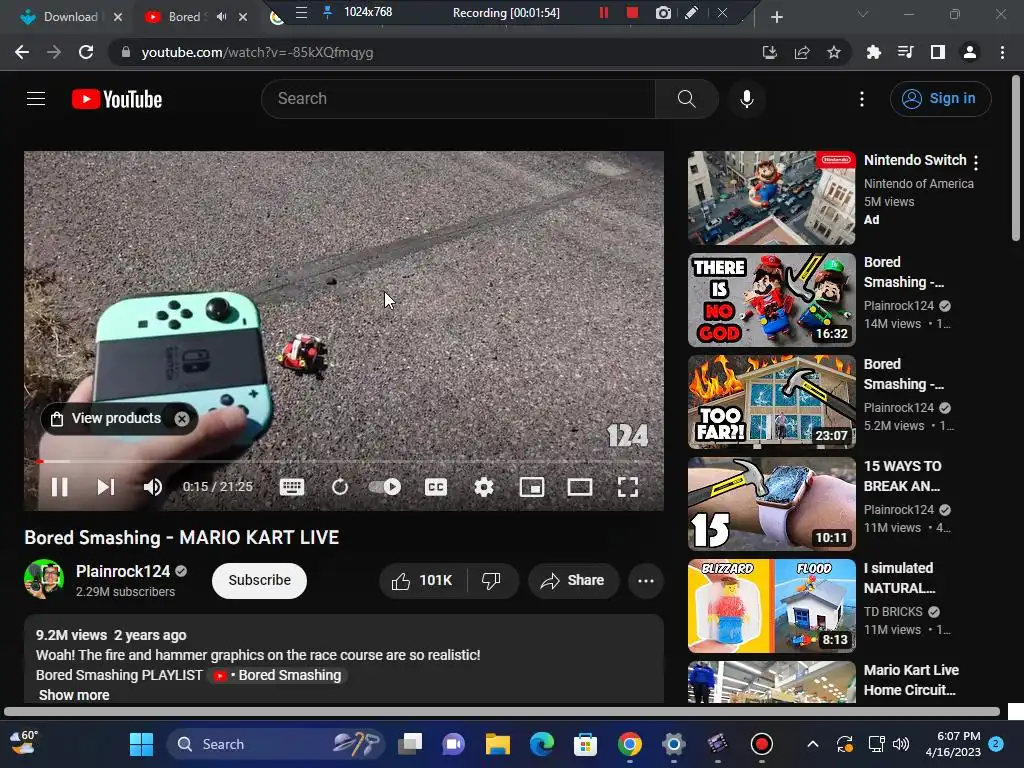Pause the YouTube video
Image resolution: width=1024 pixels, height=768 pixels.
pyautogui.click(x=59, y=487)
